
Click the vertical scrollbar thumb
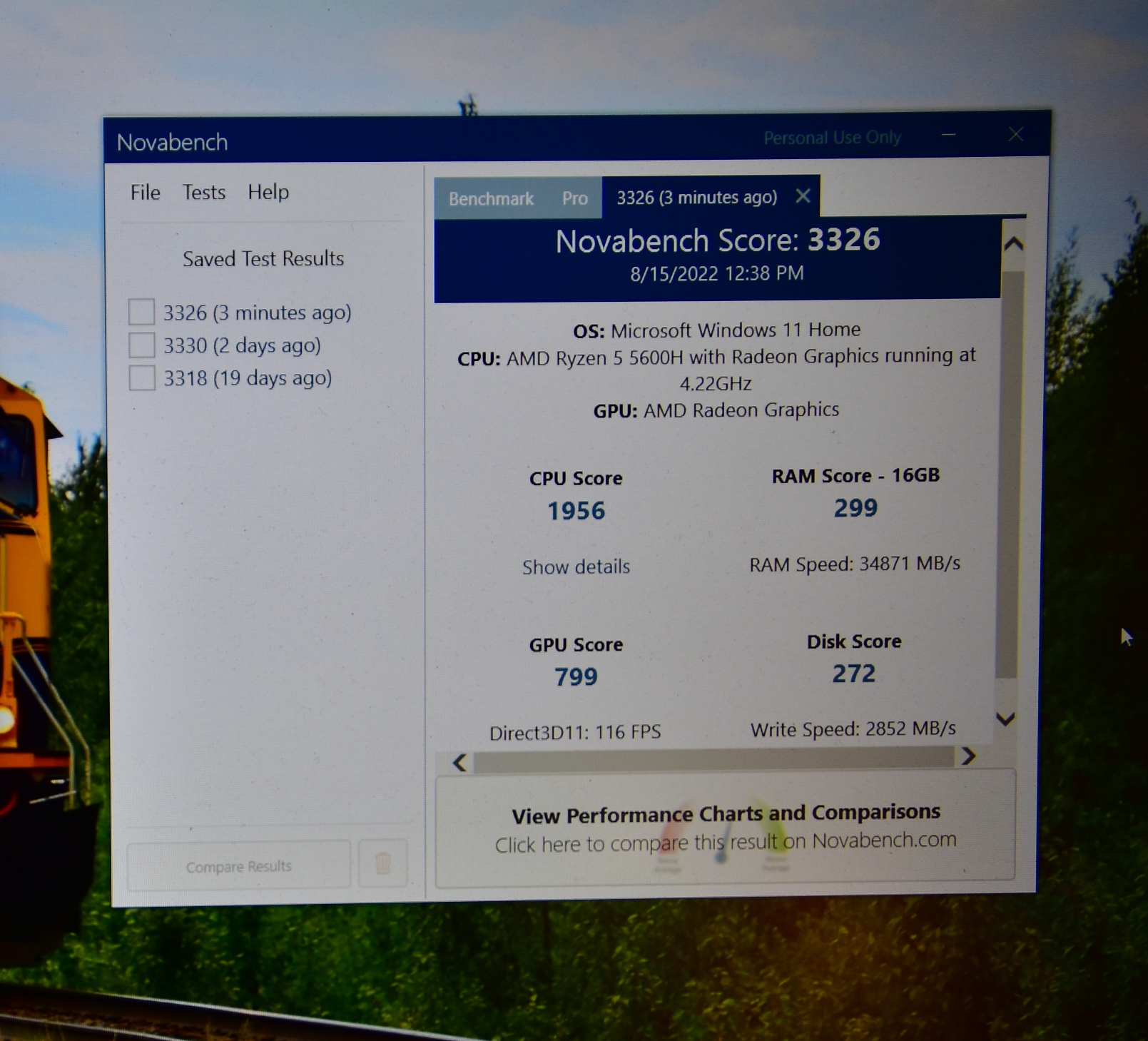click(x=1009, y=474)
